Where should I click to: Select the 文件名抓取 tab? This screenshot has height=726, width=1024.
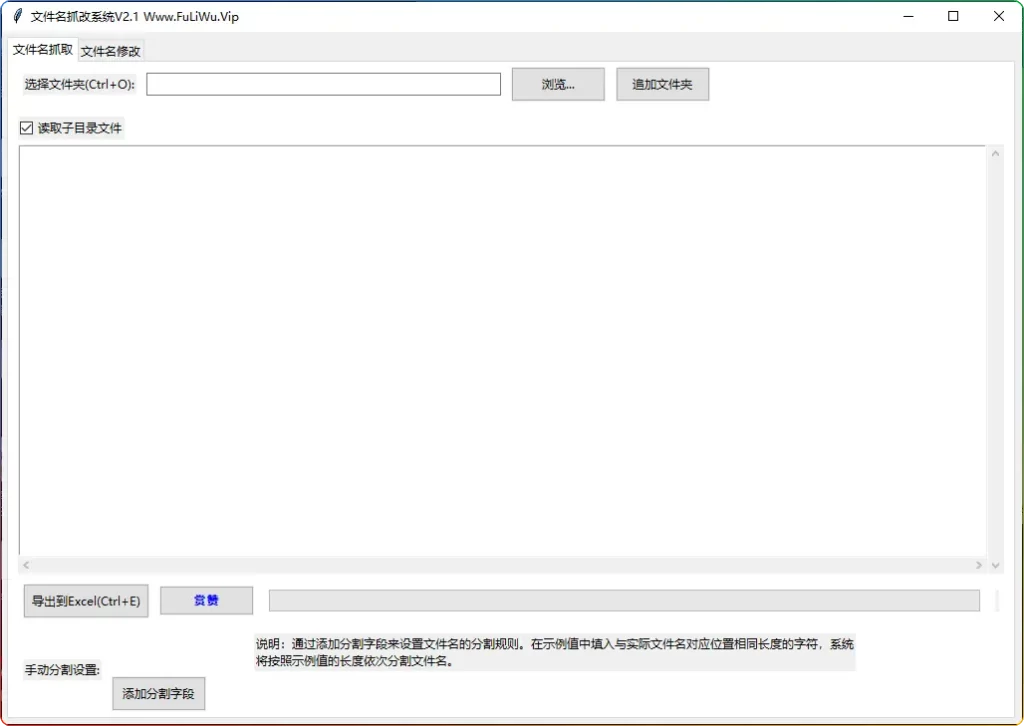[42, 49]
